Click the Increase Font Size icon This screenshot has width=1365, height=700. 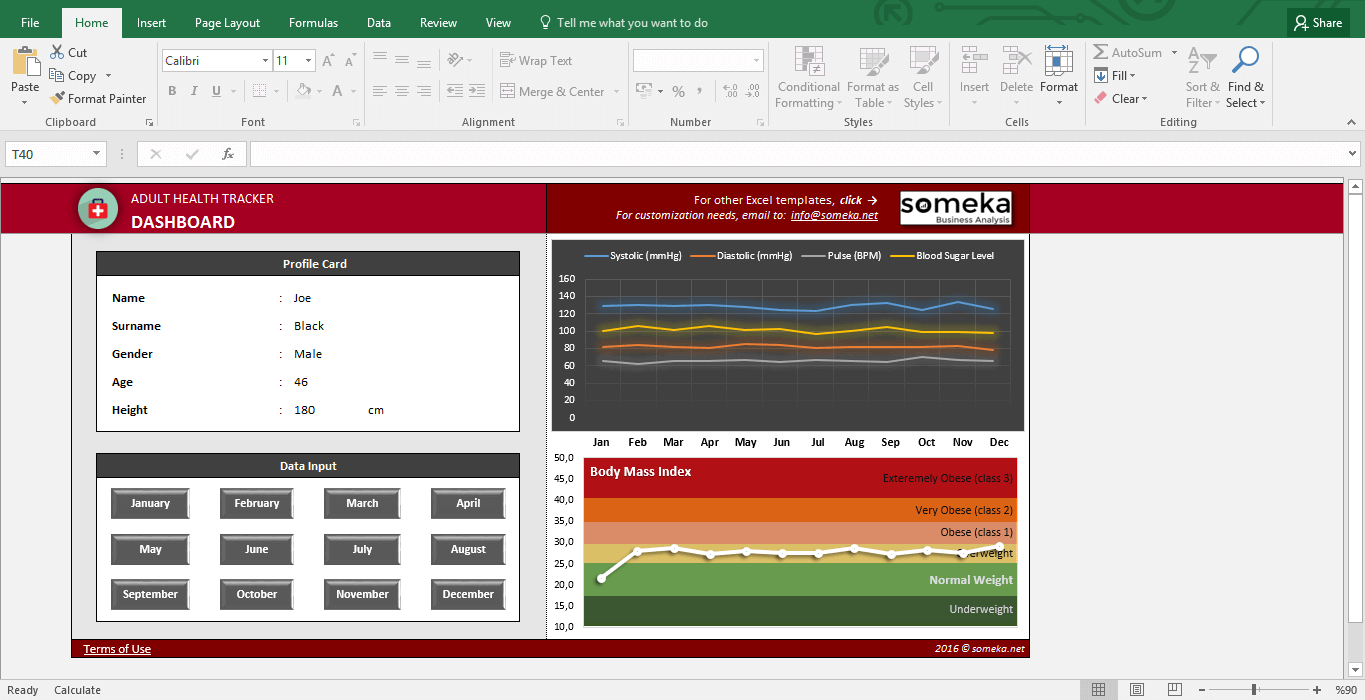pyautogui.click(x=329, y=61)
